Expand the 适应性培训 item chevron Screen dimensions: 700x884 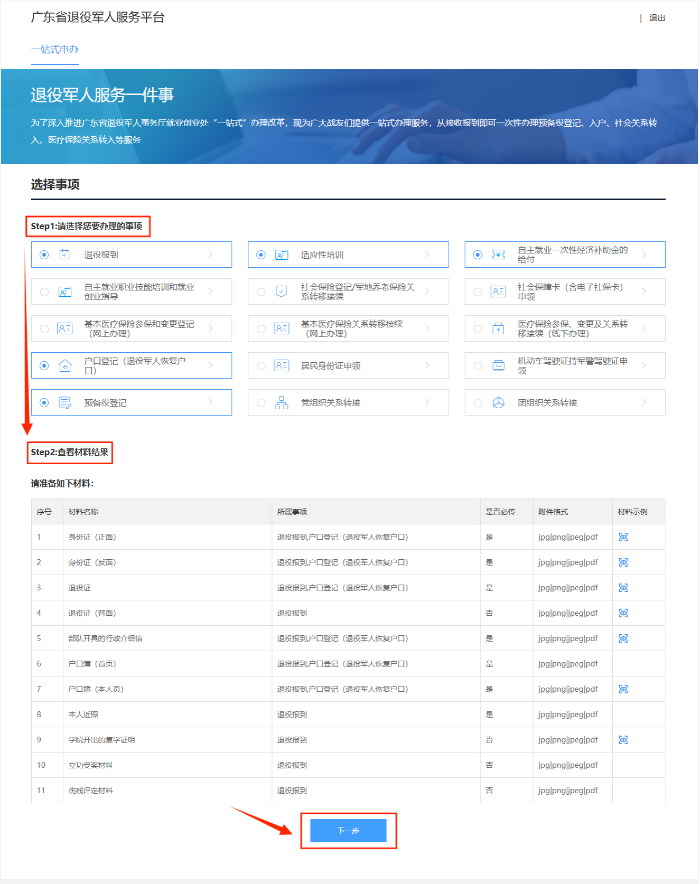click(427, 255)
